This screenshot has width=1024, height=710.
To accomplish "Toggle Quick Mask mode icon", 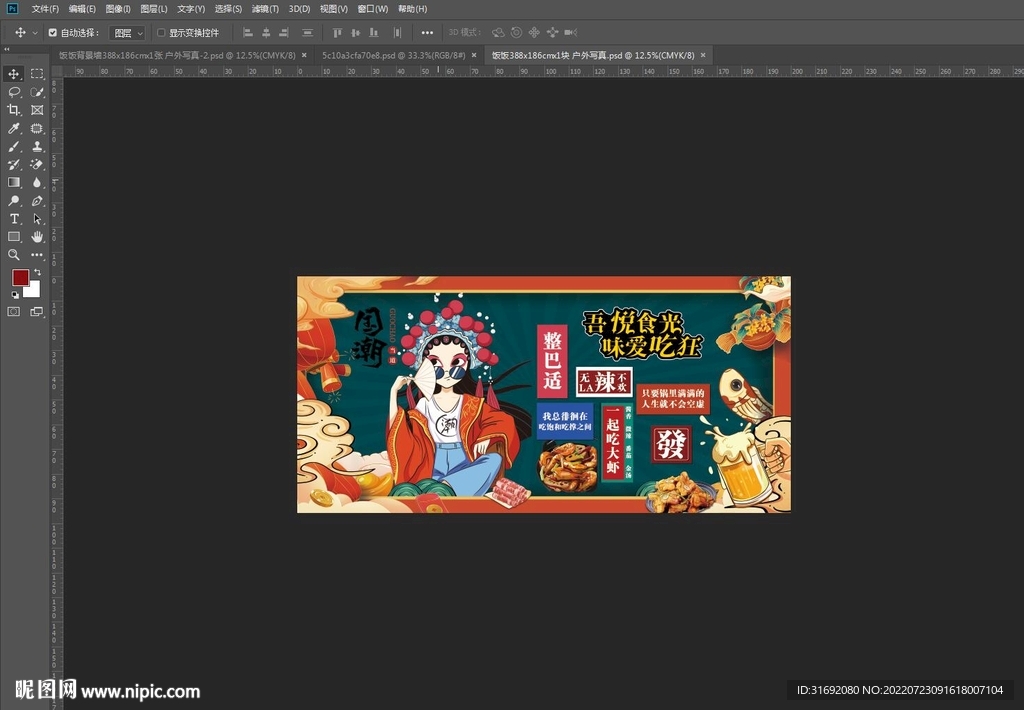I will 14,312.
